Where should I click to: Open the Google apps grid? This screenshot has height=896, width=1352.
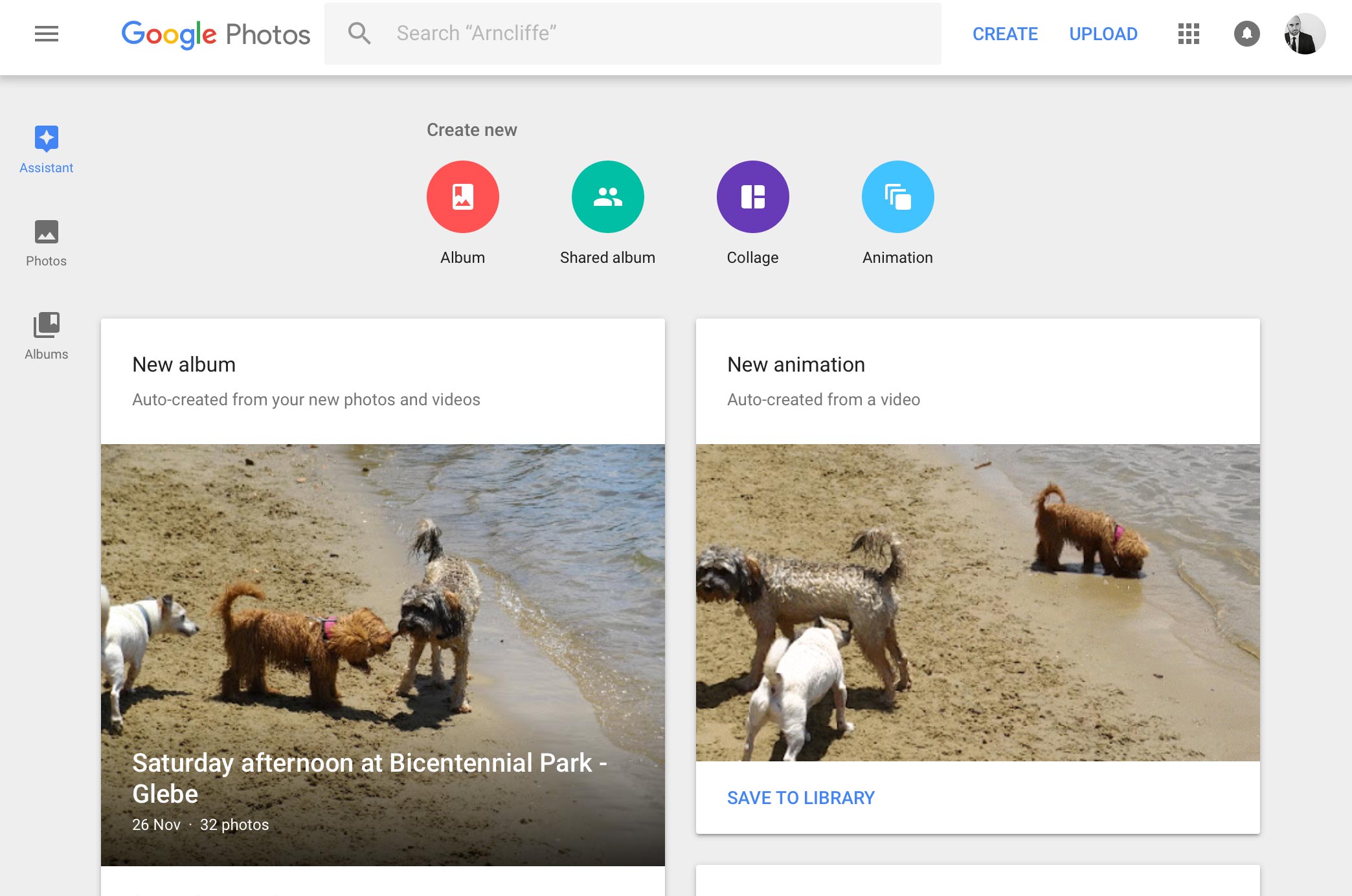click(1189, 34)
